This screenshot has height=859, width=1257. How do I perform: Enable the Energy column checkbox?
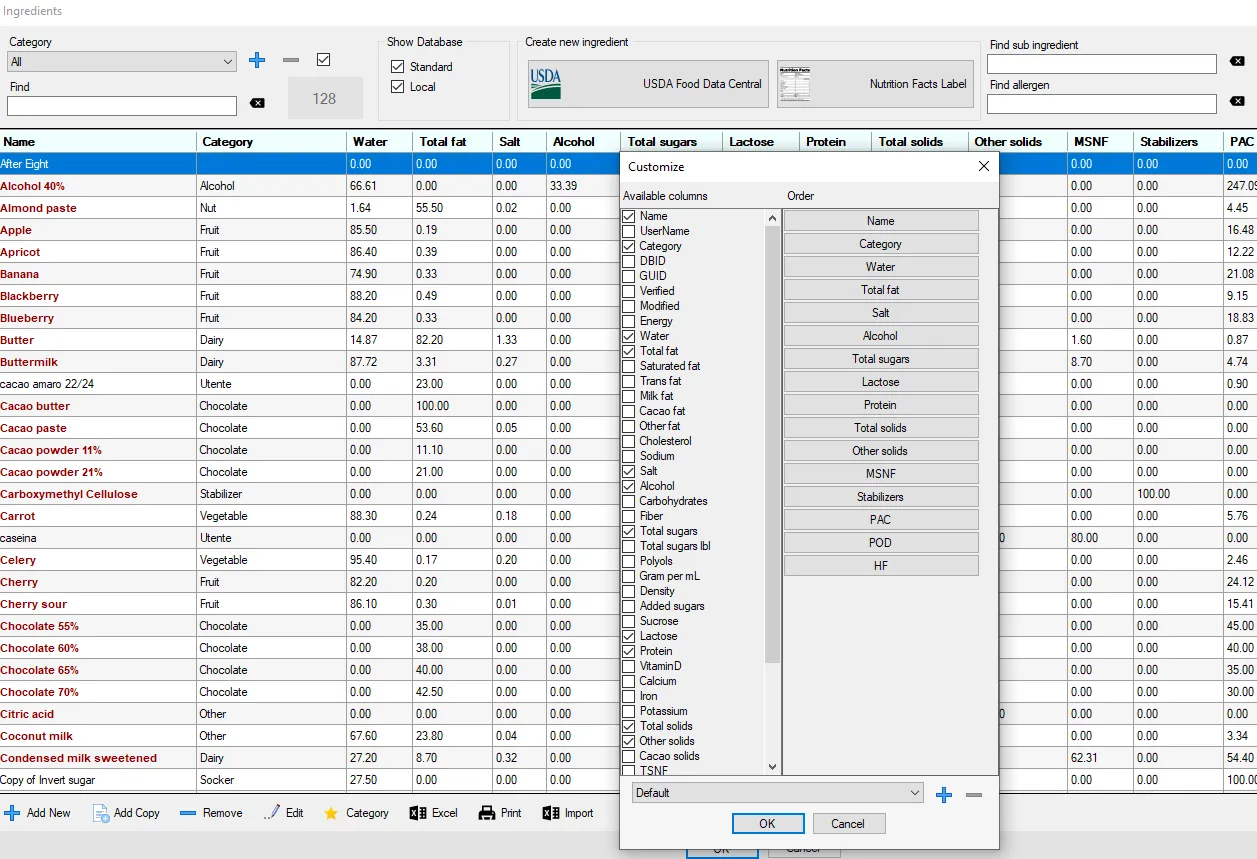(629, 321)
